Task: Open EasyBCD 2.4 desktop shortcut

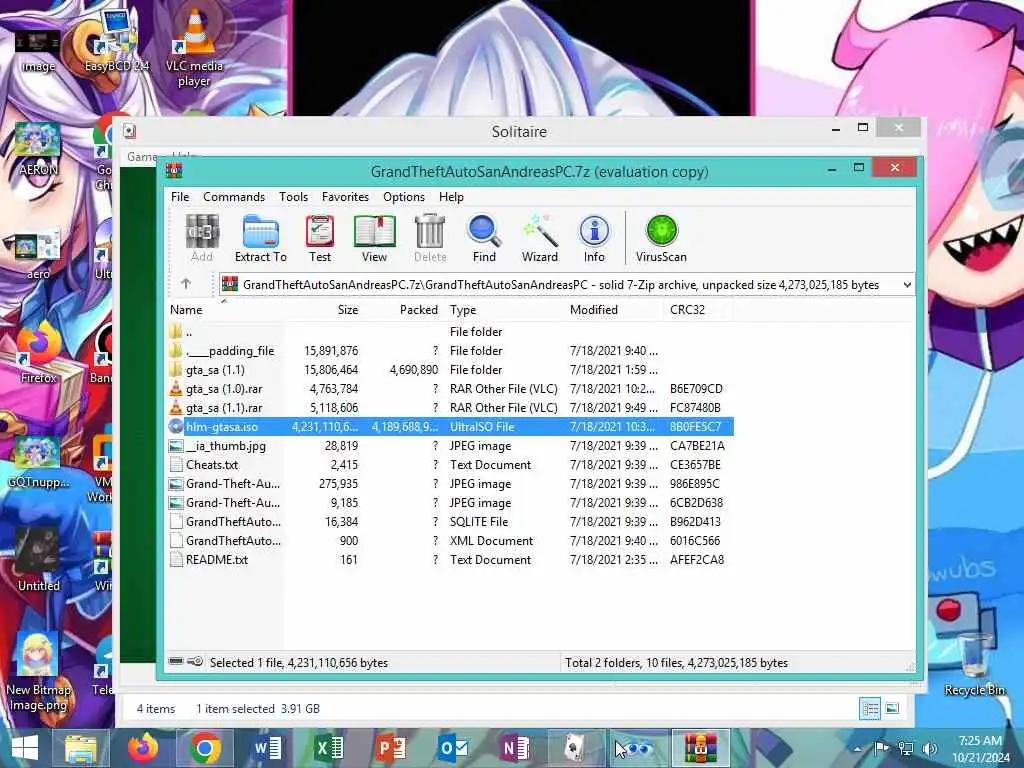Action: tap(116, 40)
